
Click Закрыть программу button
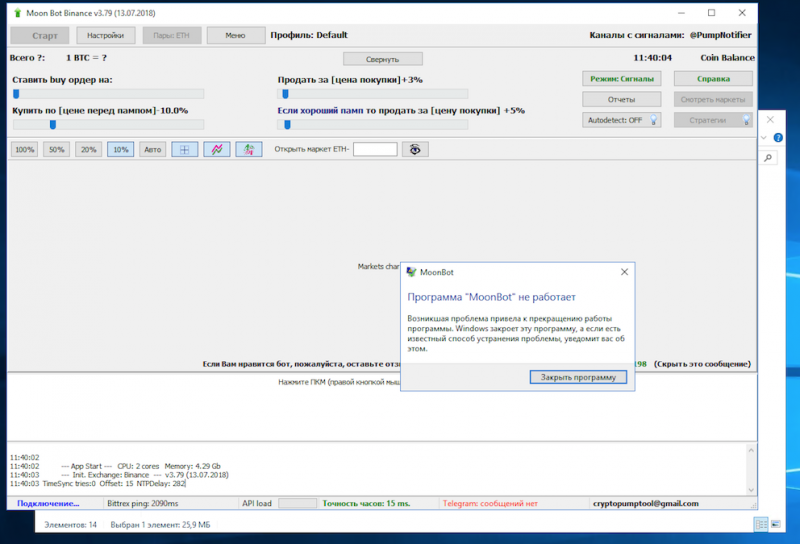point(578,377)
